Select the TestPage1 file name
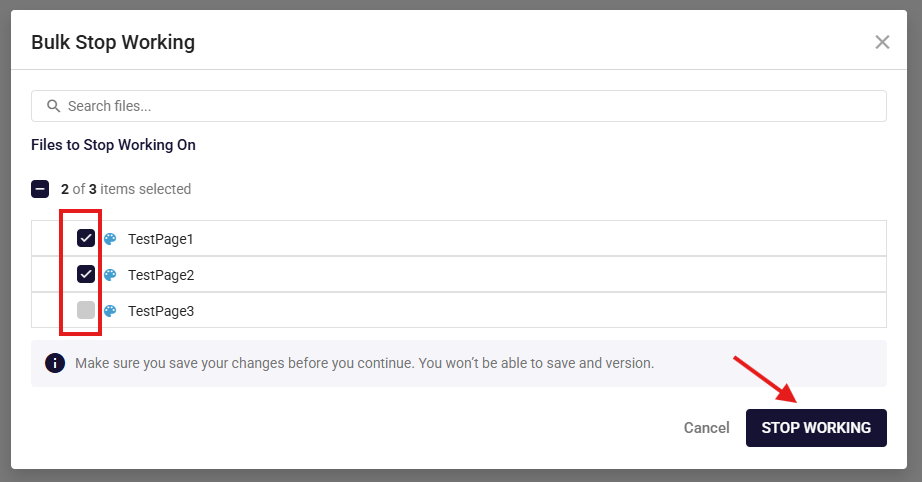 point(160,239)
